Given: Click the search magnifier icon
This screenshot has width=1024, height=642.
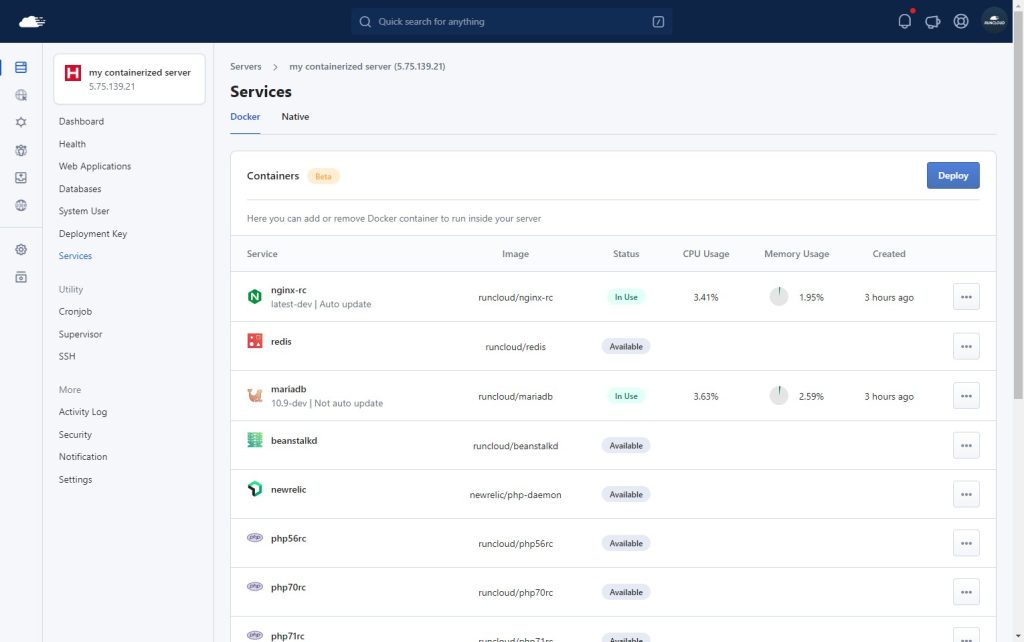Looking at the screenshot, I should [x=365, y=22].
